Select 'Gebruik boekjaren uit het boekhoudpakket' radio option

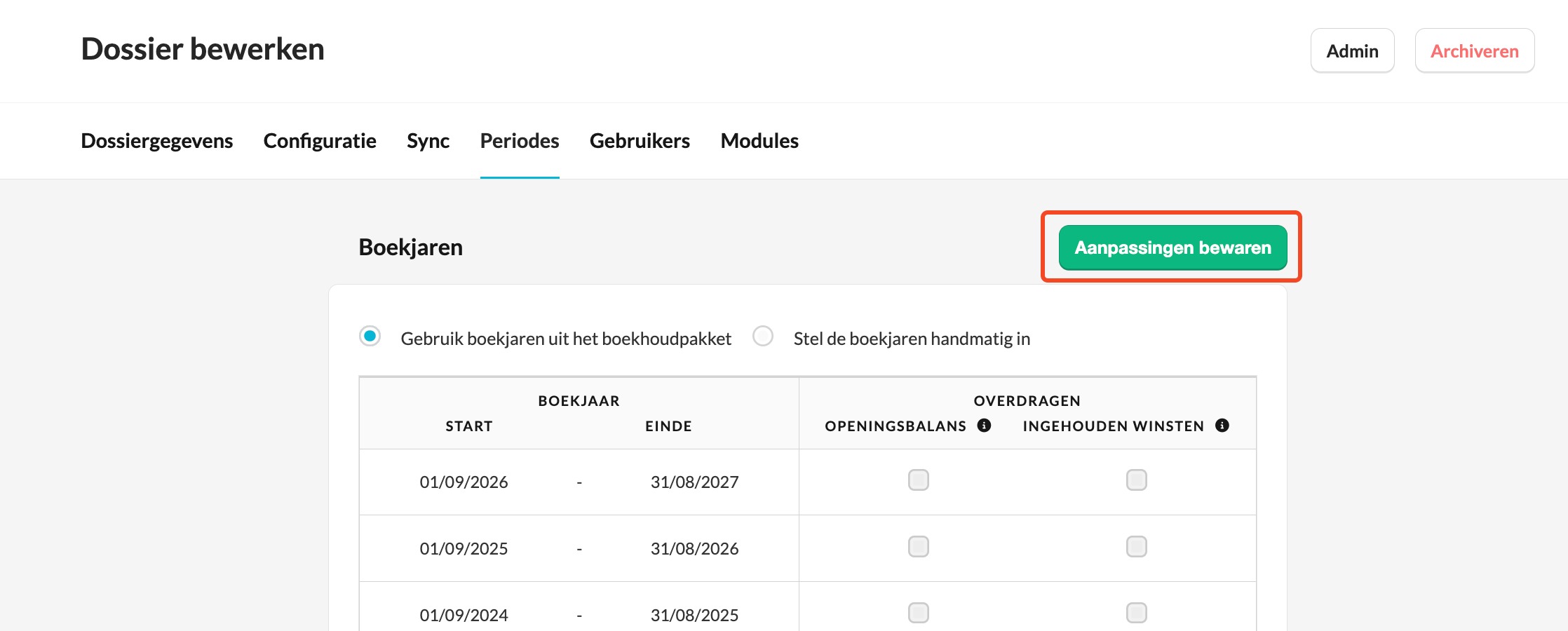coord(370,337)
